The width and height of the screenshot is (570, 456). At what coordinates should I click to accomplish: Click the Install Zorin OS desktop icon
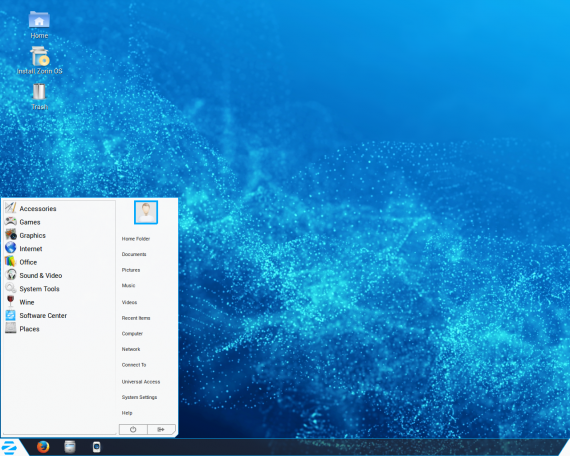39,61
